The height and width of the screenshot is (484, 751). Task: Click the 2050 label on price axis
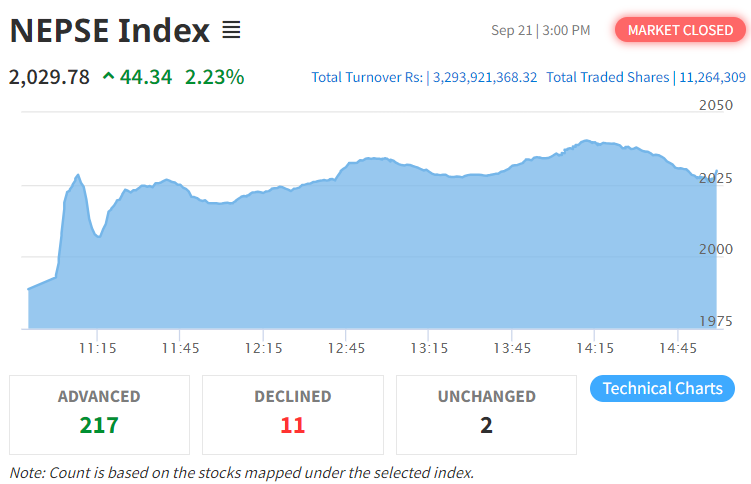tap(715, 105)
